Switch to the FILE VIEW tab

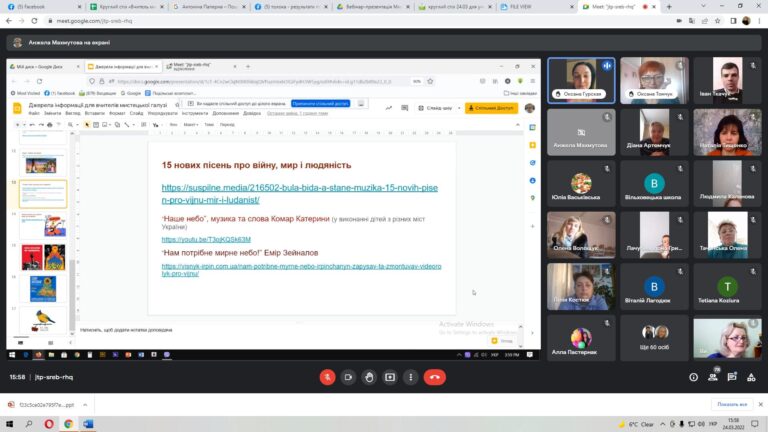click(536, 7)
